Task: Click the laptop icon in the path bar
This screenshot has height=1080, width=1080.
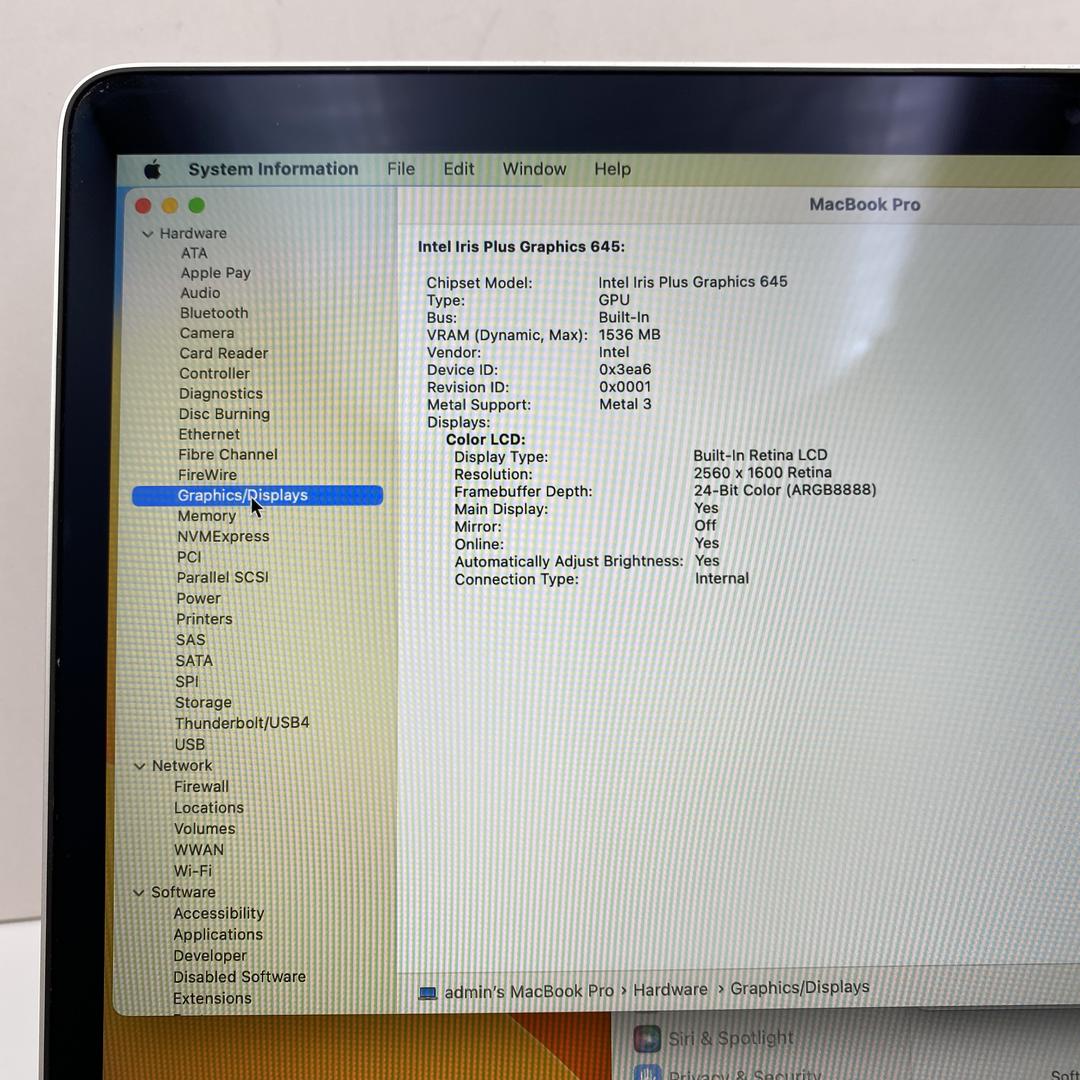Action: (428, 993)
